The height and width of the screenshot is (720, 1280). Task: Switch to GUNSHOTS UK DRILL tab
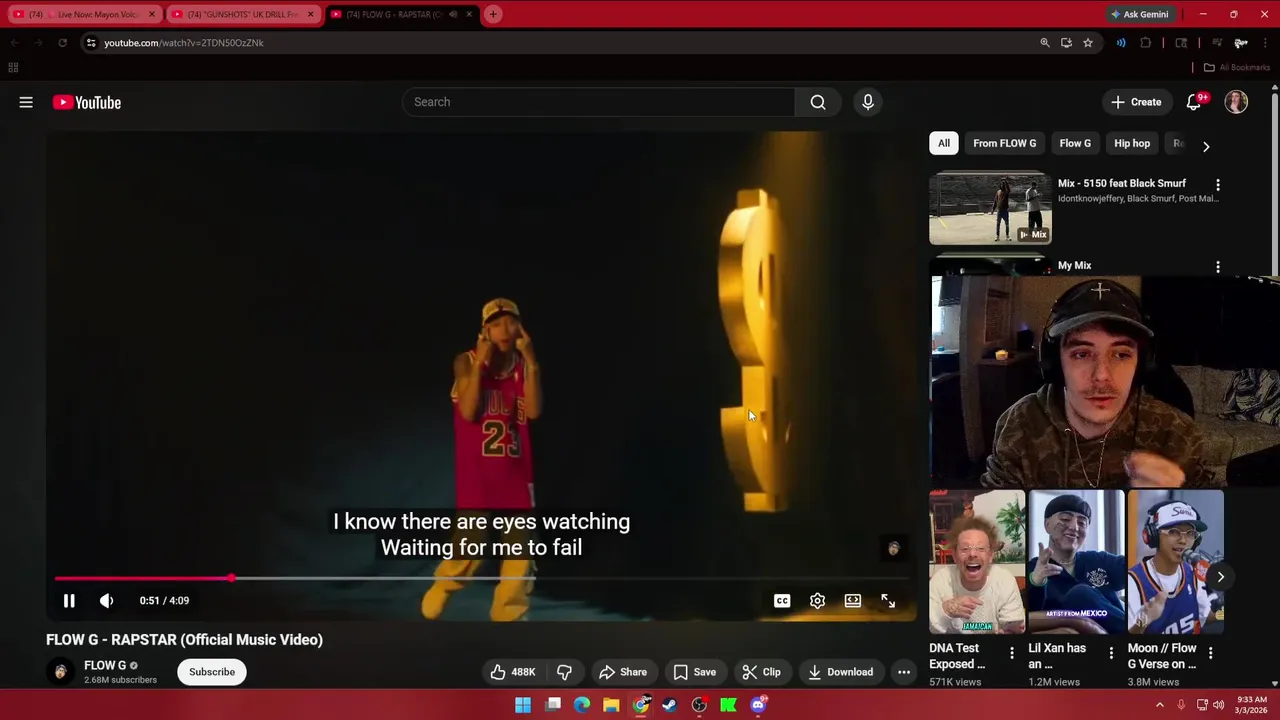[x=243, y=14]
